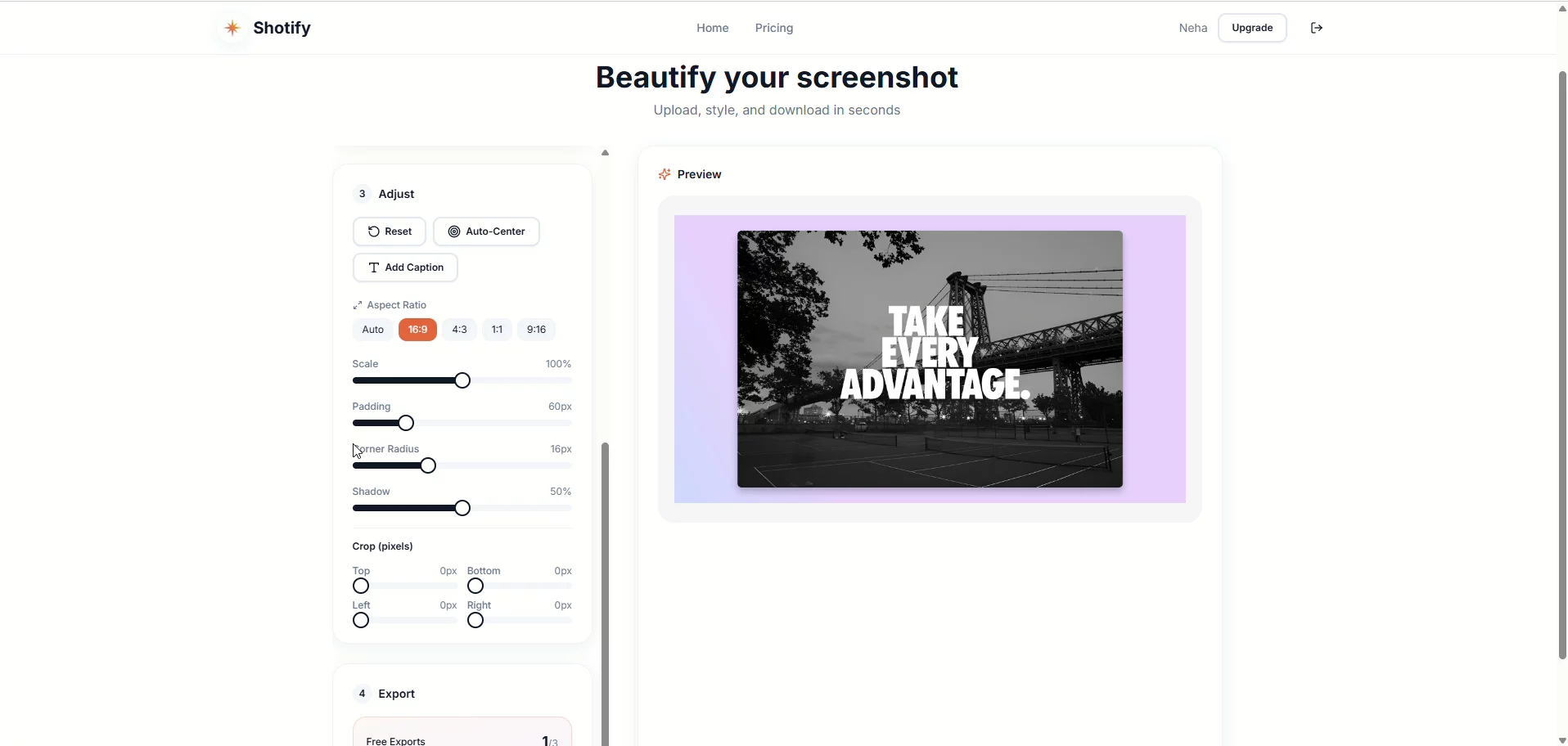Increase Shadow using its slider handle
The height and width of the screenshot is (746, 1568).
click(x=462, y=507)
